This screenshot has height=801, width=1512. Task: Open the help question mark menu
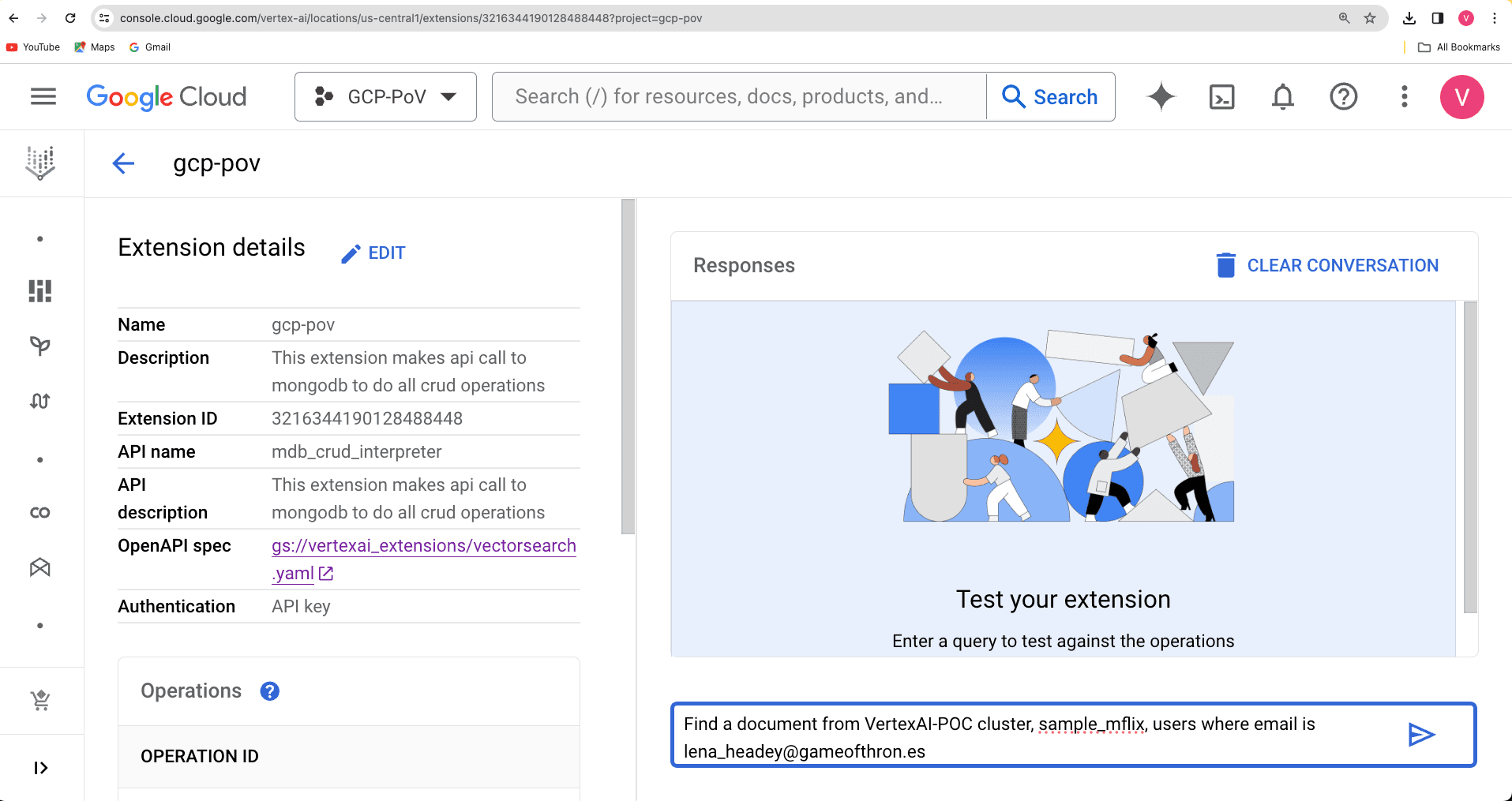click(1343, 96)
